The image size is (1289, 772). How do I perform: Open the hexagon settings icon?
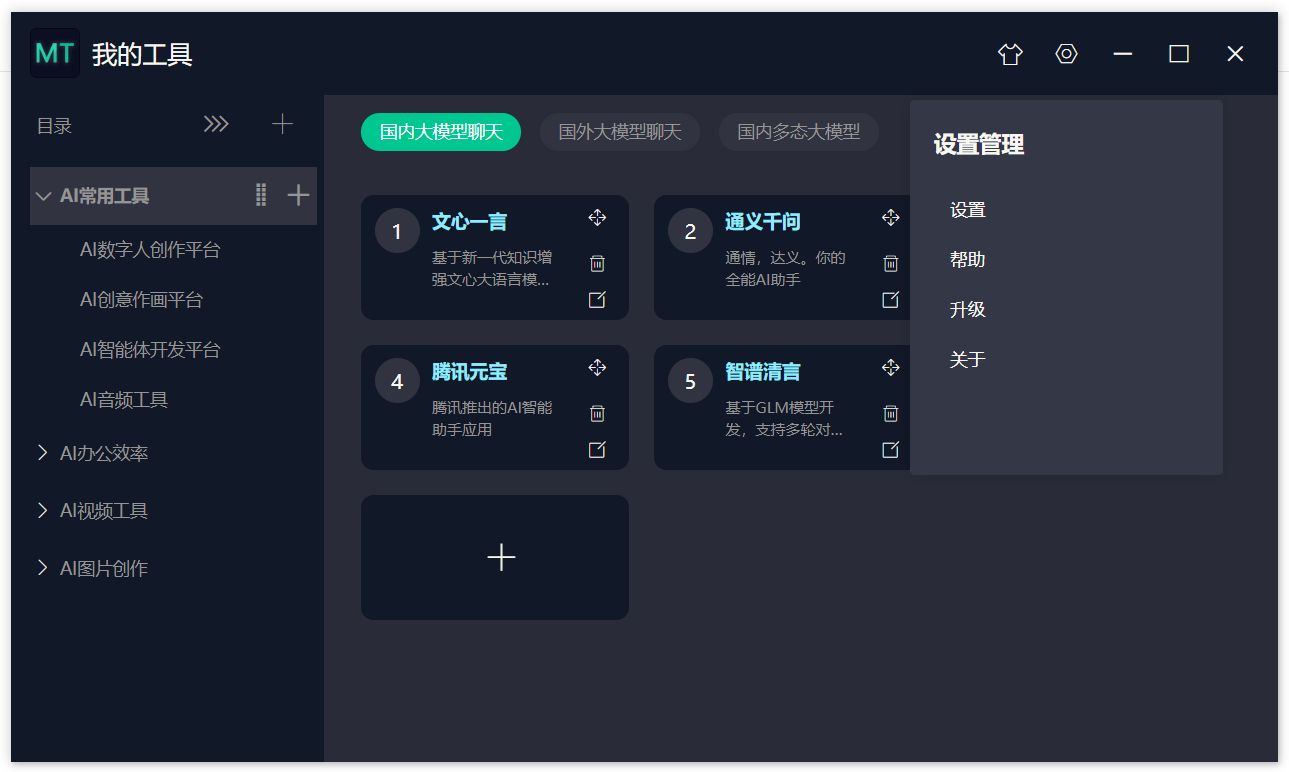[x=1067, y=54]
